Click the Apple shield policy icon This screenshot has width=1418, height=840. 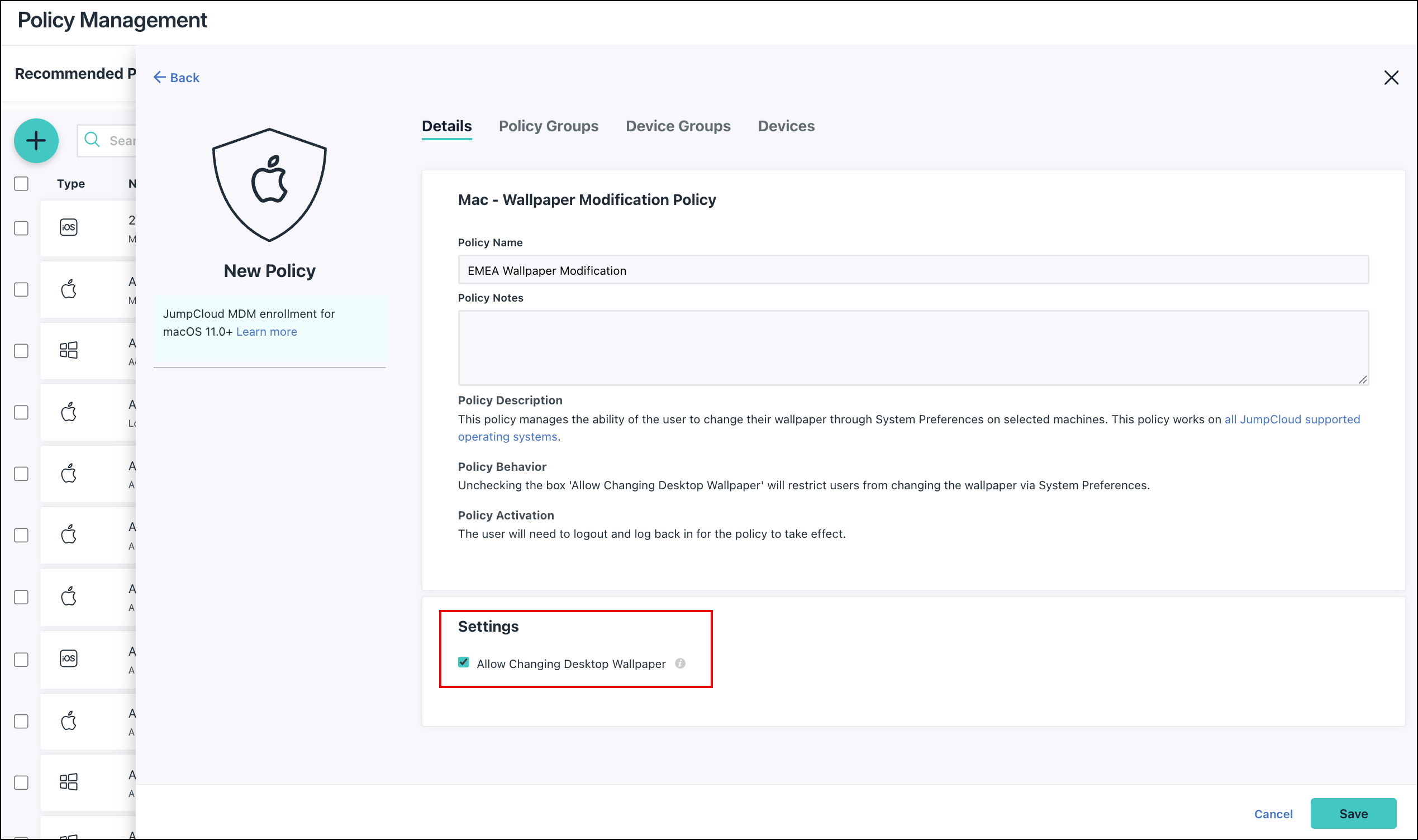click(269, 185)
